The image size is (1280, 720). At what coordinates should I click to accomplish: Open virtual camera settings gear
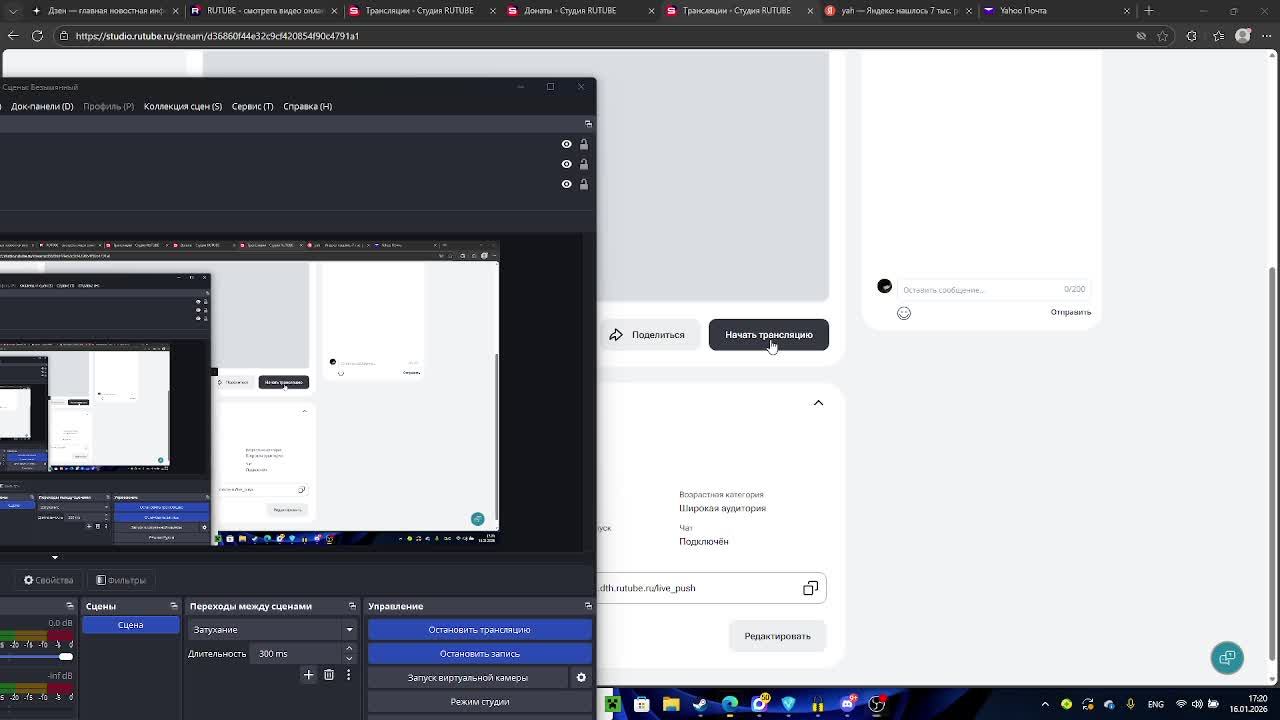click(581, 678)
